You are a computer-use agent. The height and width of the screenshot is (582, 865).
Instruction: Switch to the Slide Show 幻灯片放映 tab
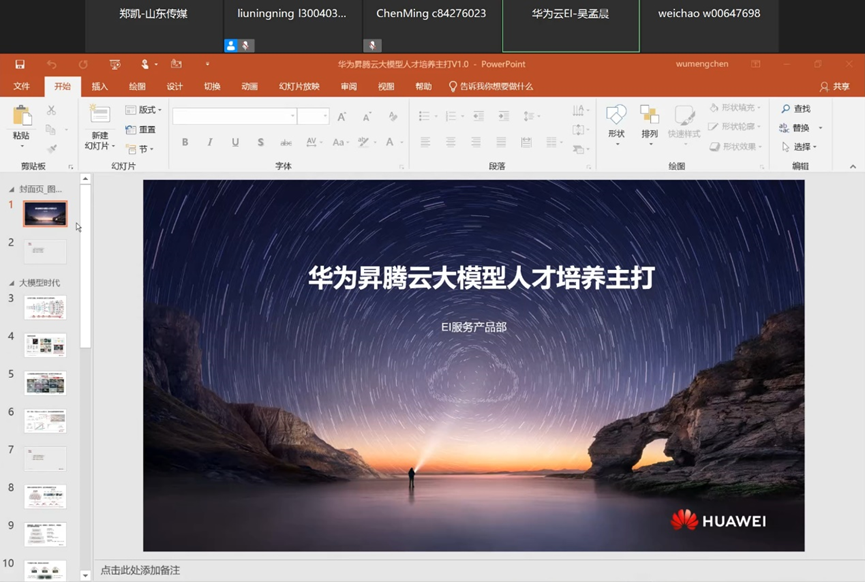point(299,87)
